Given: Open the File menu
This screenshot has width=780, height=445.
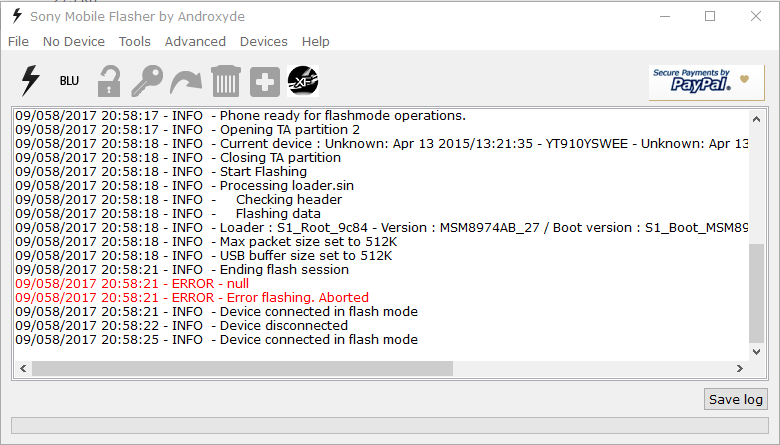Looking at the screenshot, I should [x=18, y=42].
